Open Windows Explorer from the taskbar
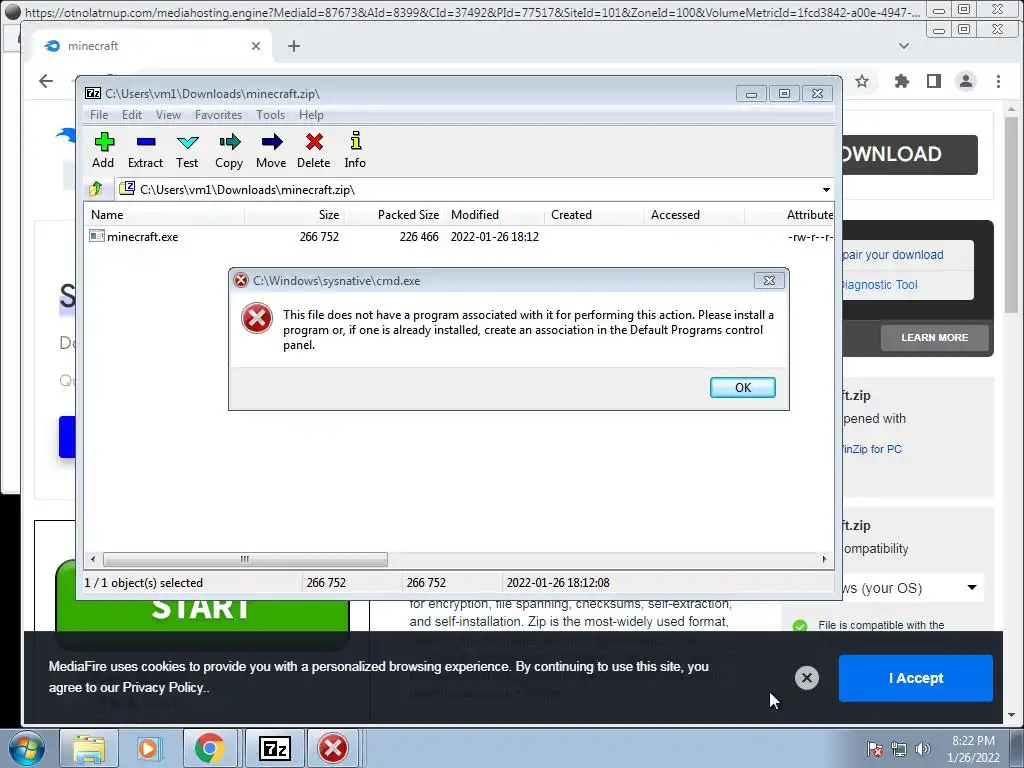This screenshot has height=768, width=1024. tap(89, 748)
